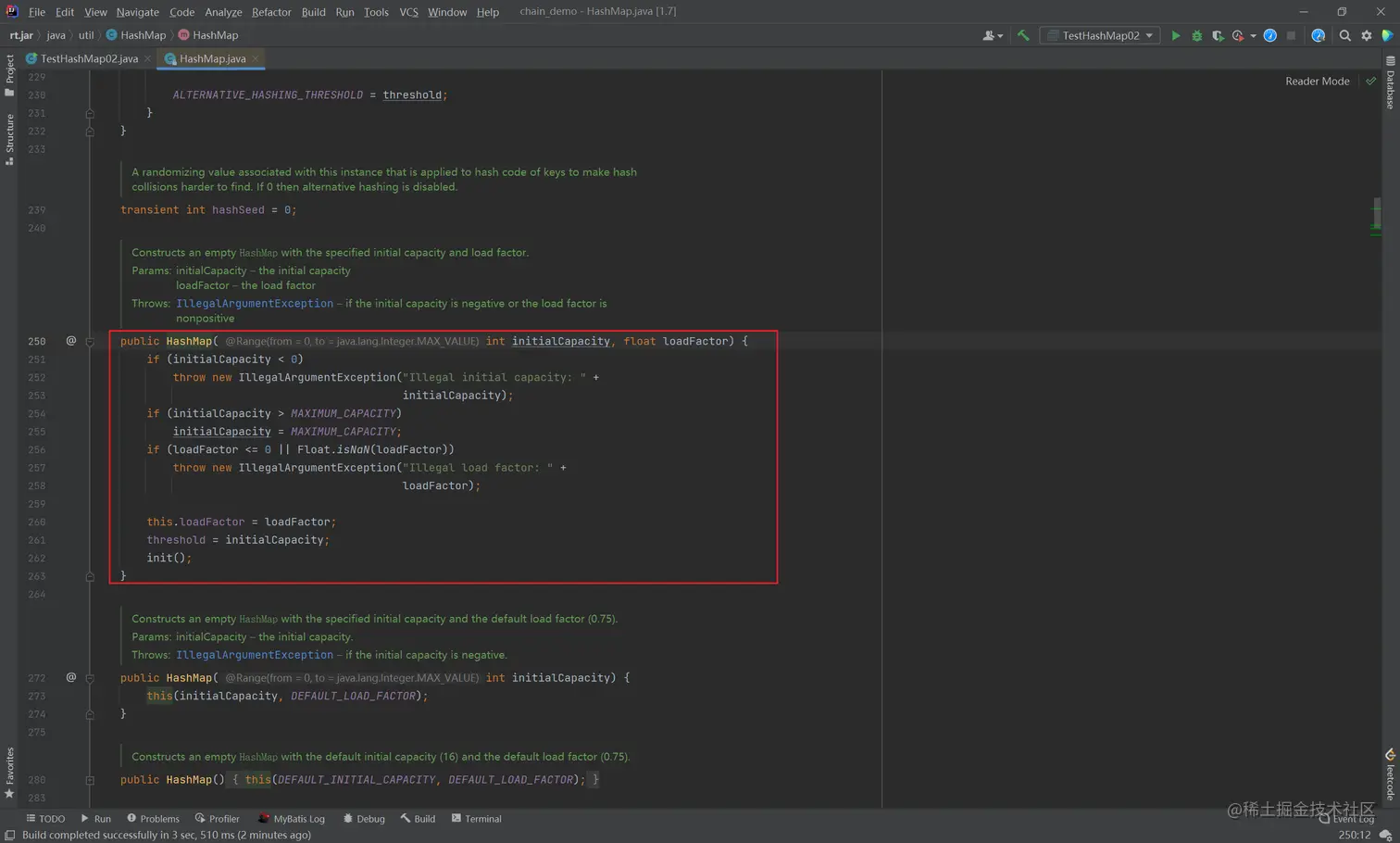Open the leetcode side panel
The image size is (1400, 843).
[1390, 775]
